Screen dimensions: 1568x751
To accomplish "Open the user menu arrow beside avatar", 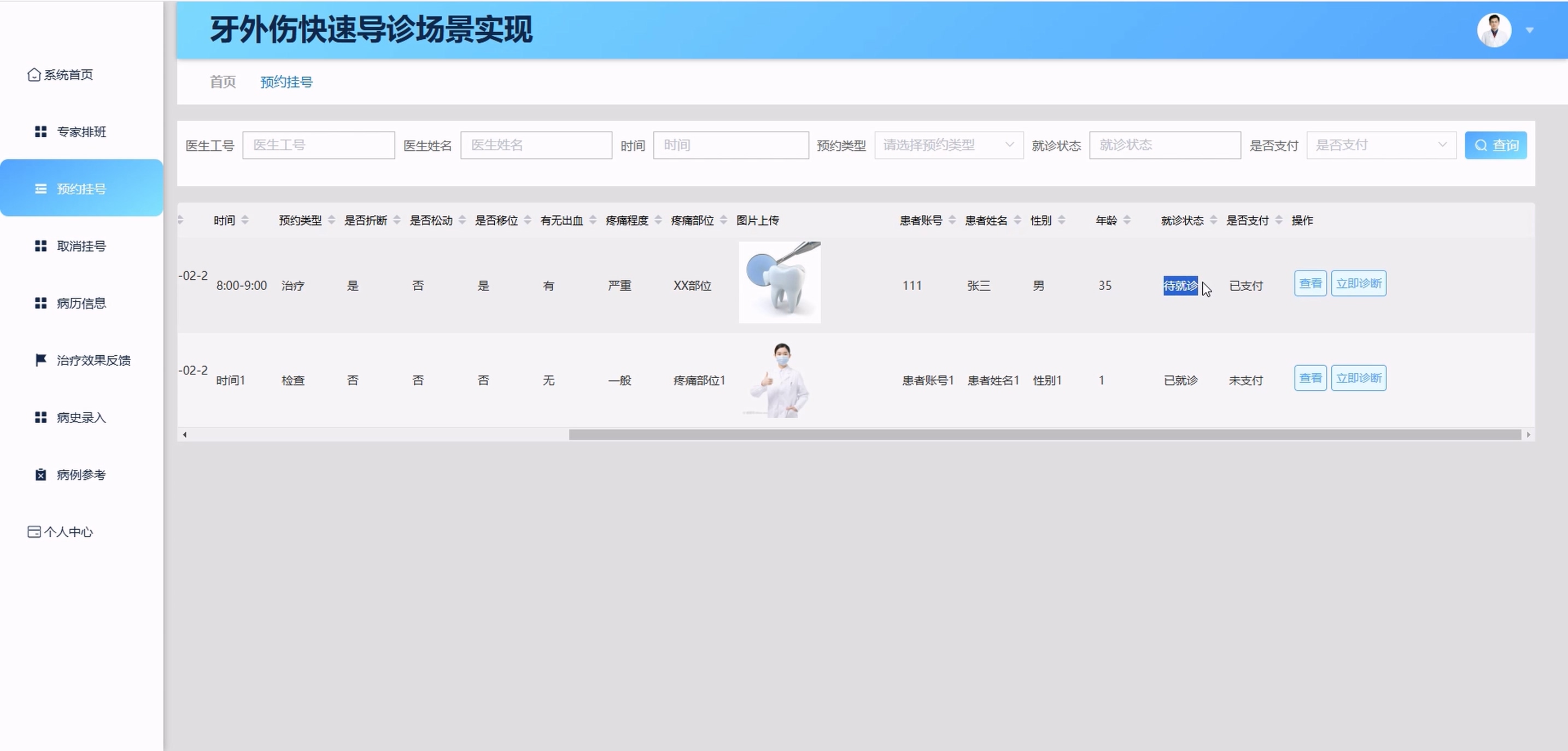I will [1529, 30].
